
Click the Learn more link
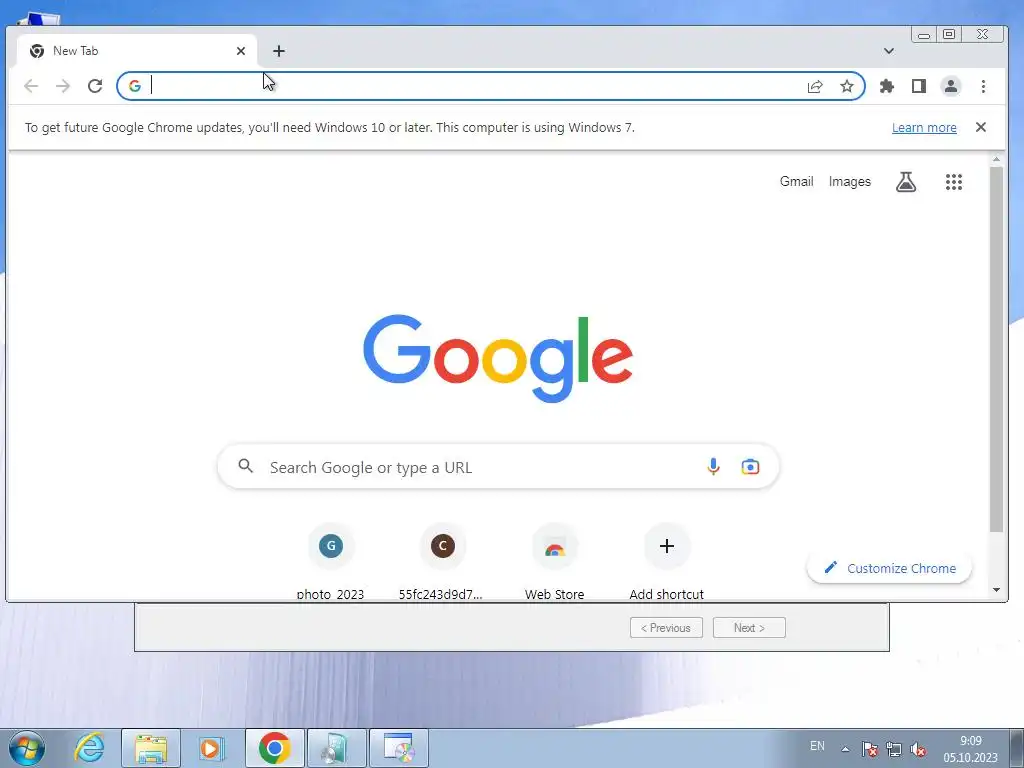click(x=924, y=127)
